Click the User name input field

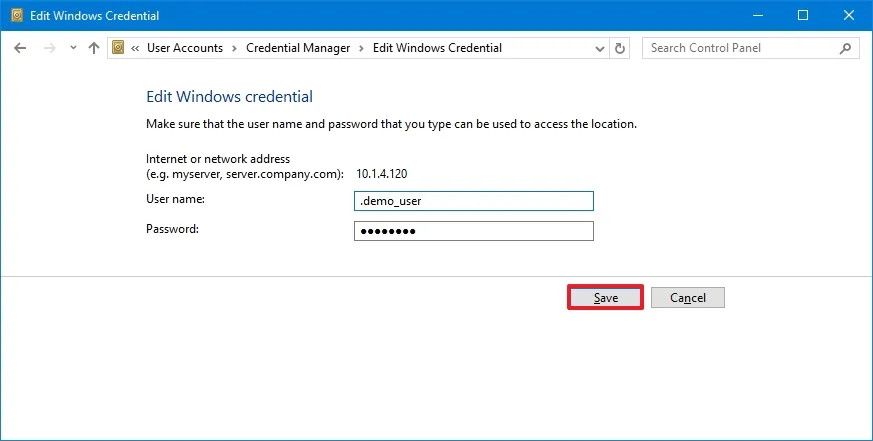474,201
